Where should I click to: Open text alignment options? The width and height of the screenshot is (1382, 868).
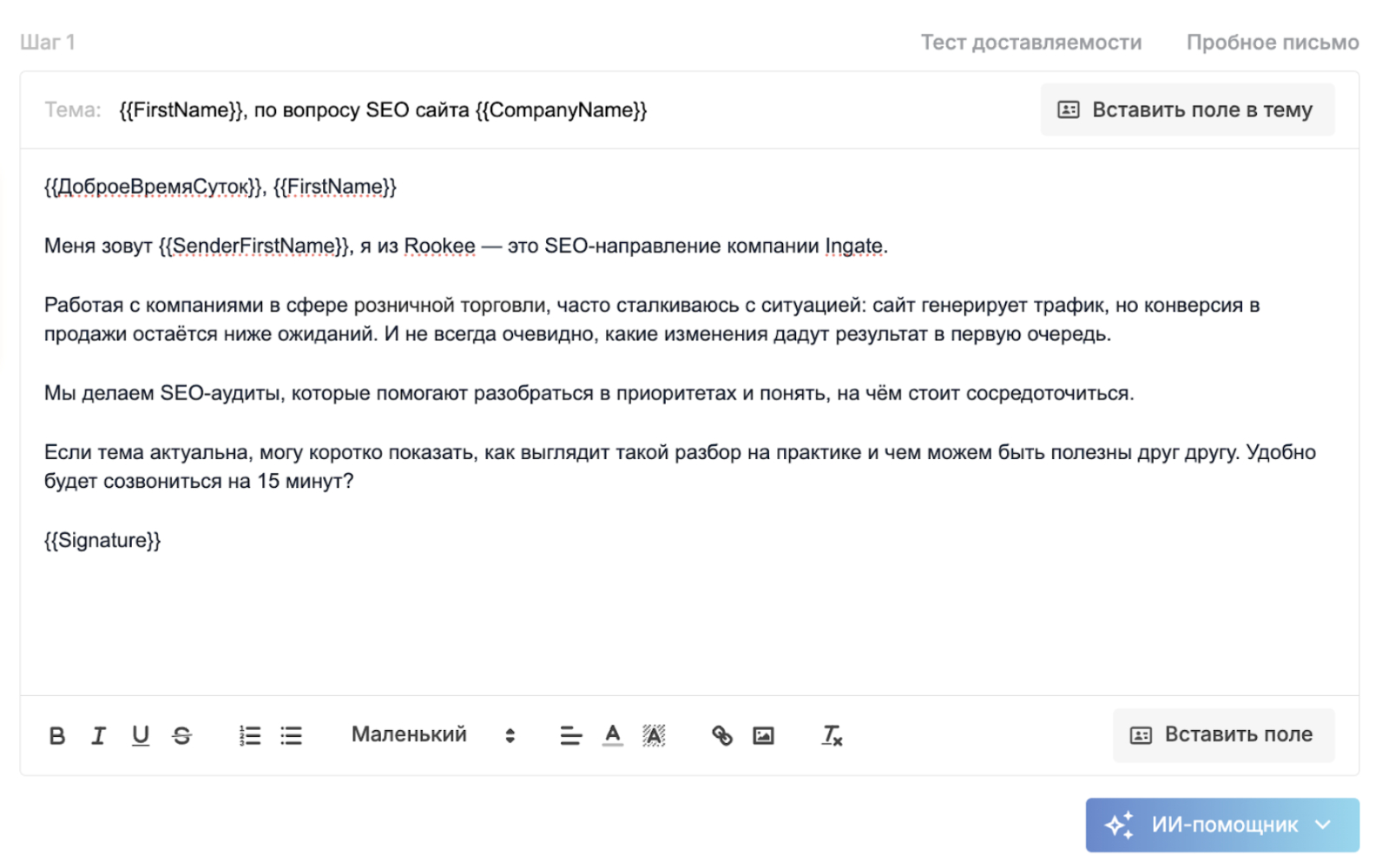click(570, 735)
